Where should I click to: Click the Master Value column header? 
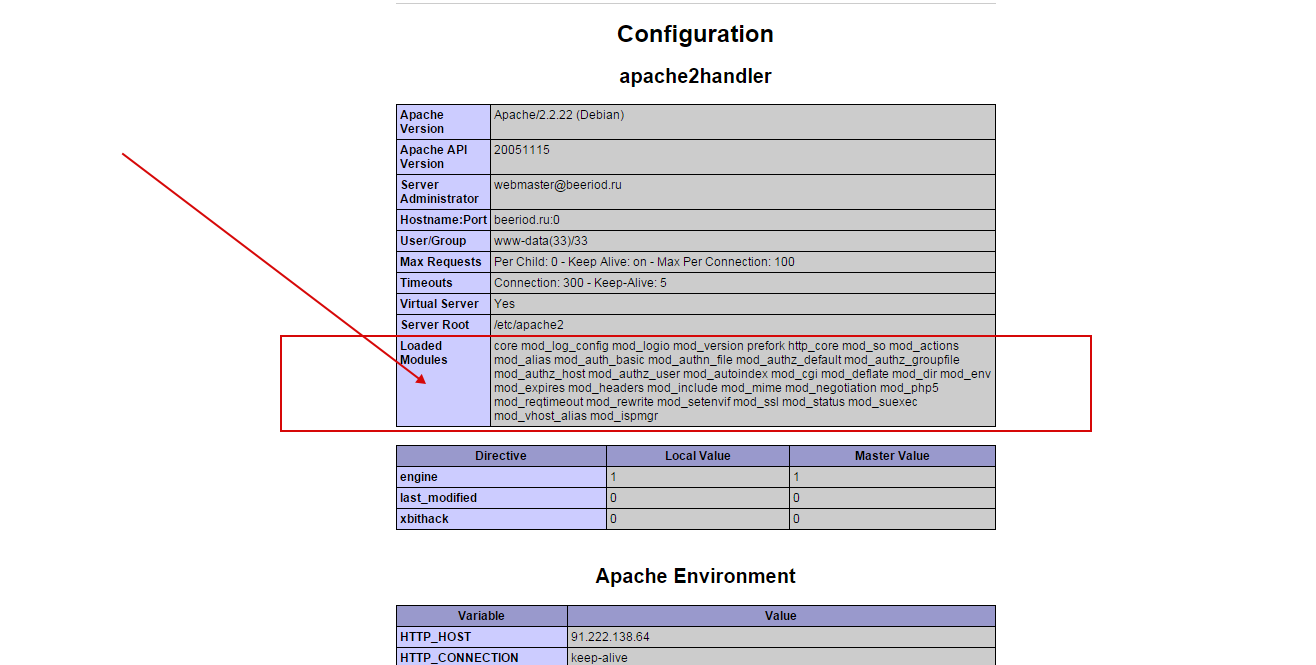[891, 456]
